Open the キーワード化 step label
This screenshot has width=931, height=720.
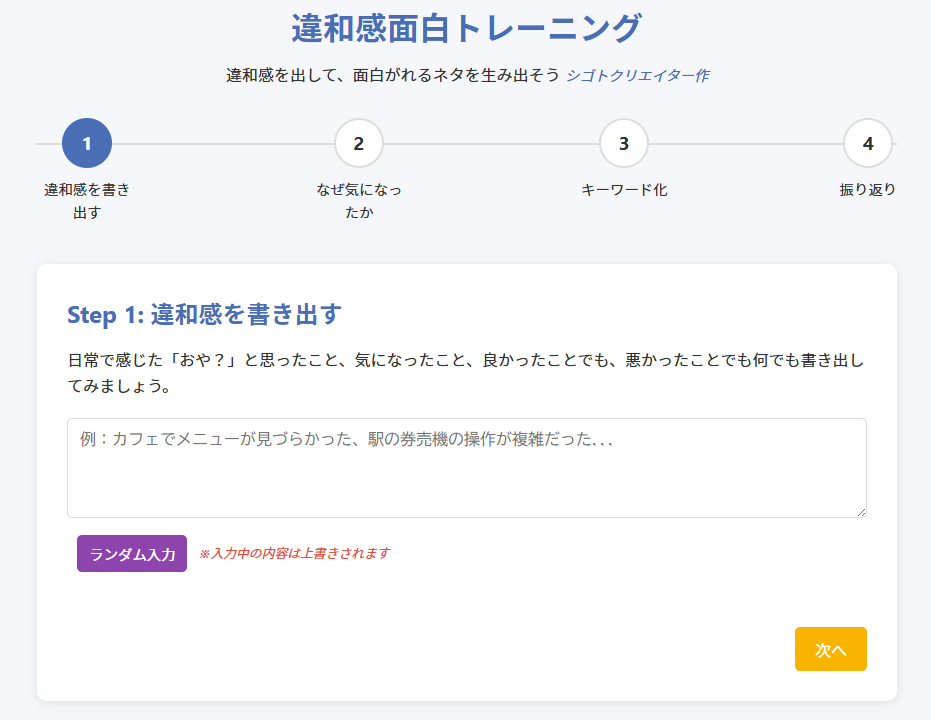(x=624, y=190)
